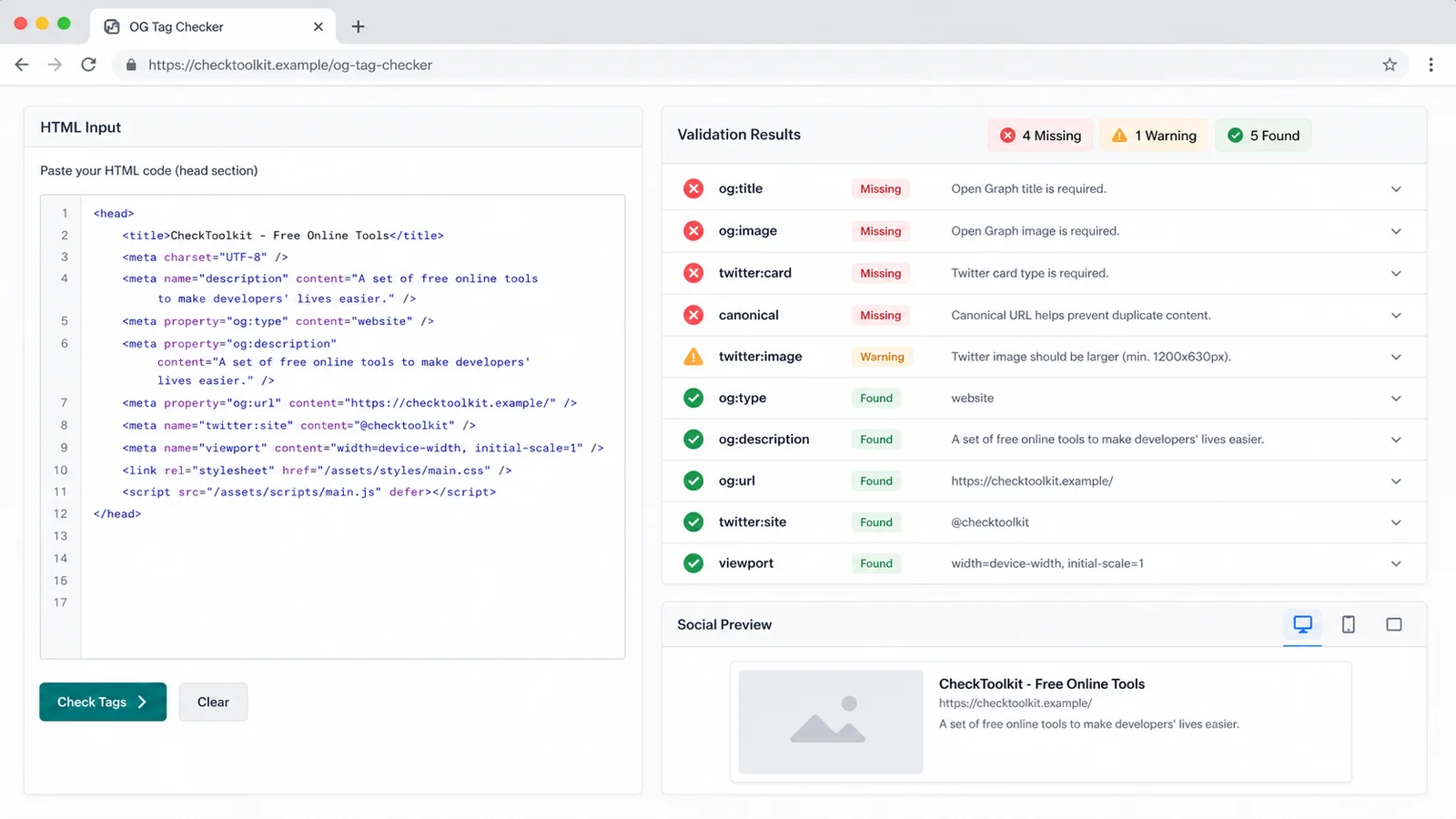The image size is (1456, 819).
Task: Click the @checktoolkit value text
Action: (990, 522)
